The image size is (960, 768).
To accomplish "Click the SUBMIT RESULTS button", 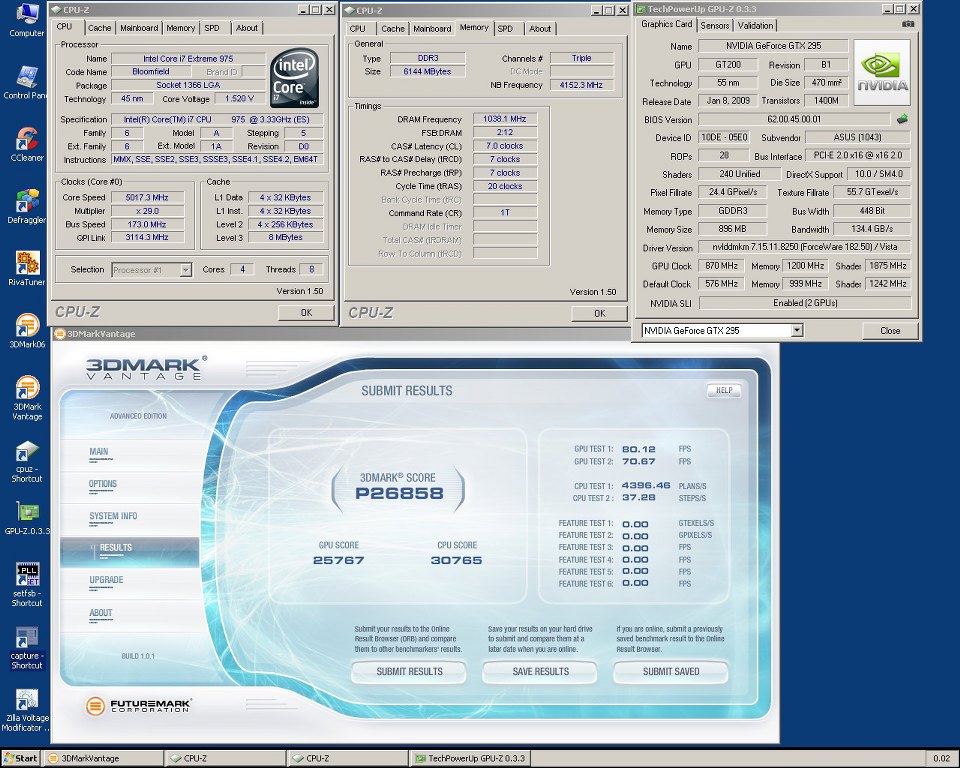I will 409,672.
